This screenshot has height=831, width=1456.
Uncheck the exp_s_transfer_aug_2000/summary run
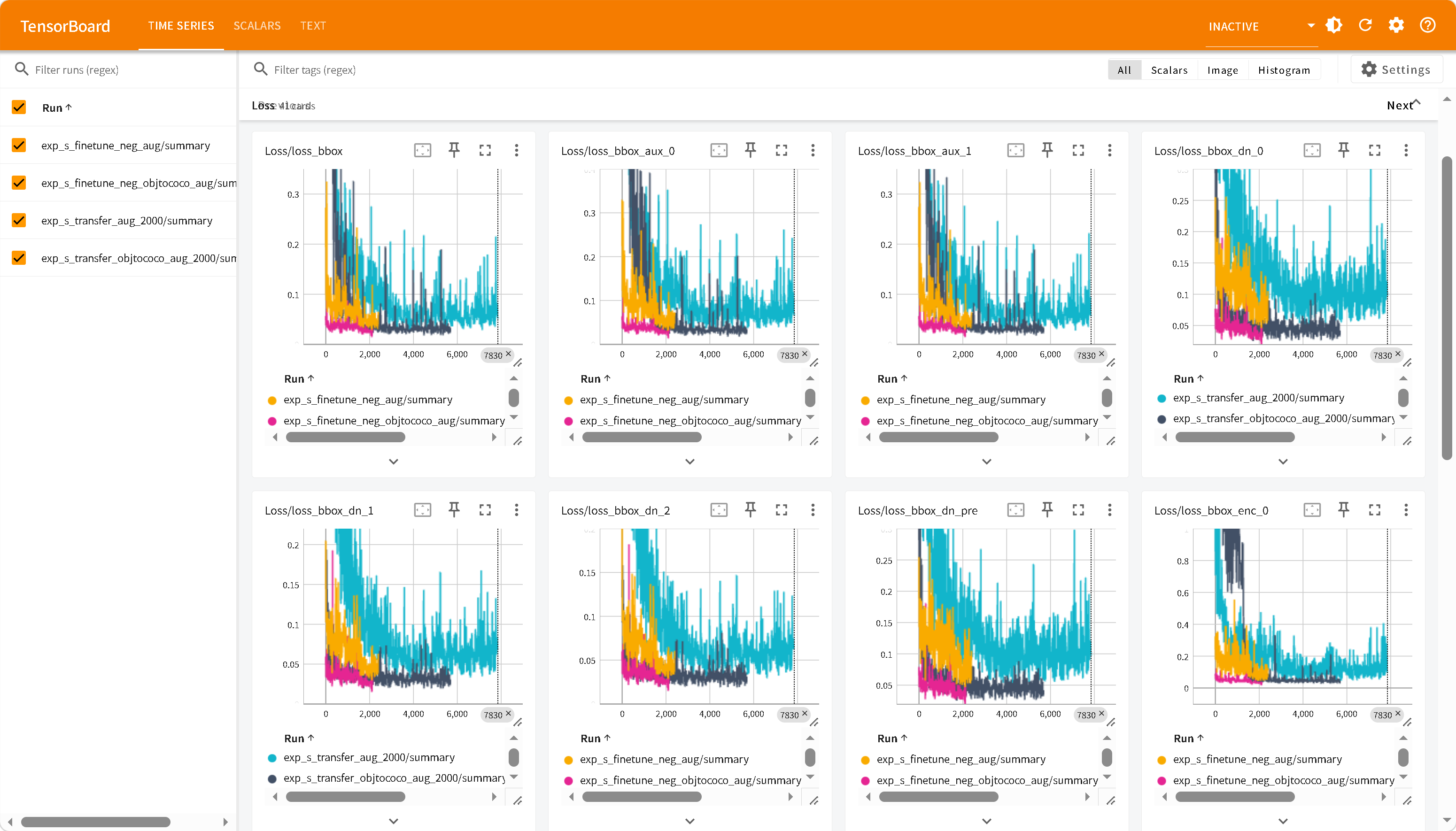click(19, 220)
